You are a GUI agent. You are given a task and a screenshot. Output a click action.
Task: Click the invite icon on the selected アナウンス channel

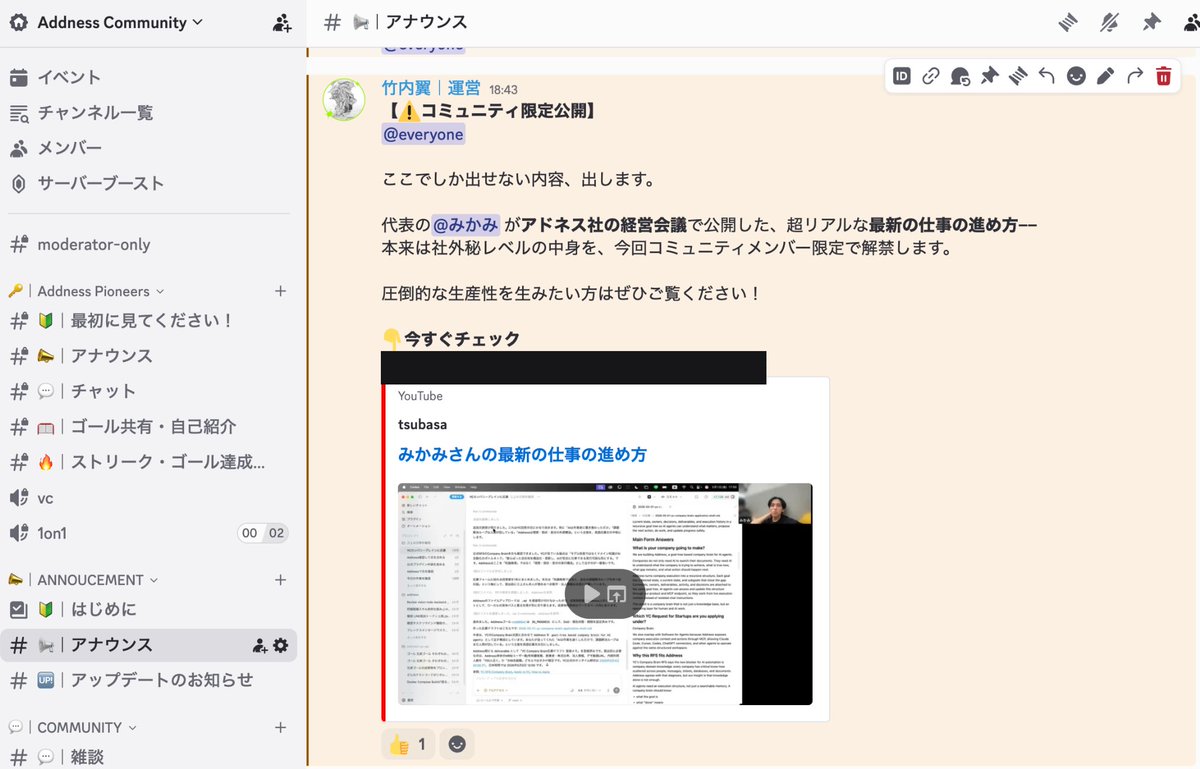pos(260,645)
